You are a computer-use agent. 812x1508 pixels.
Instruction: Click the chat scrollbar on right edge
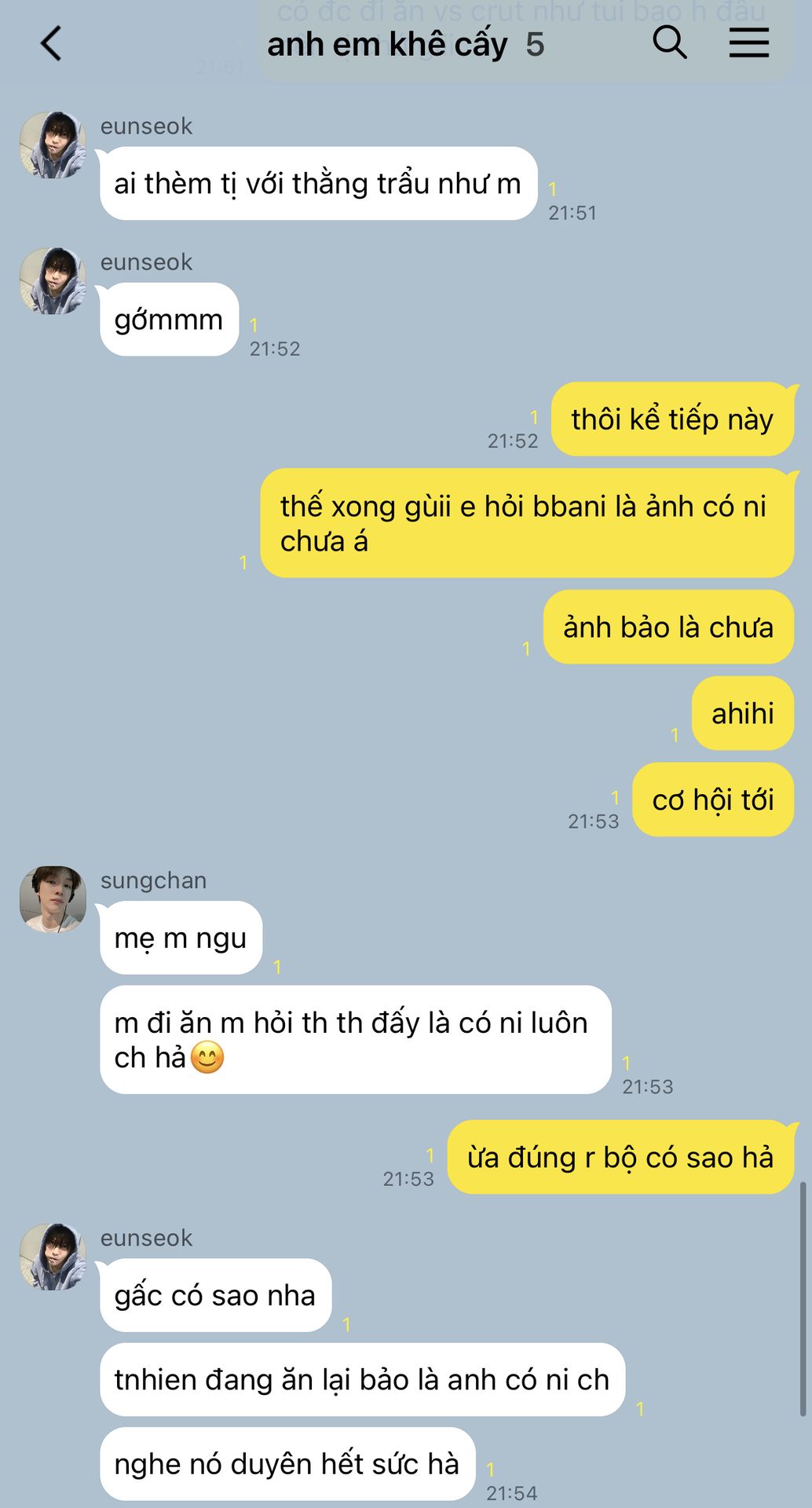803,1299
